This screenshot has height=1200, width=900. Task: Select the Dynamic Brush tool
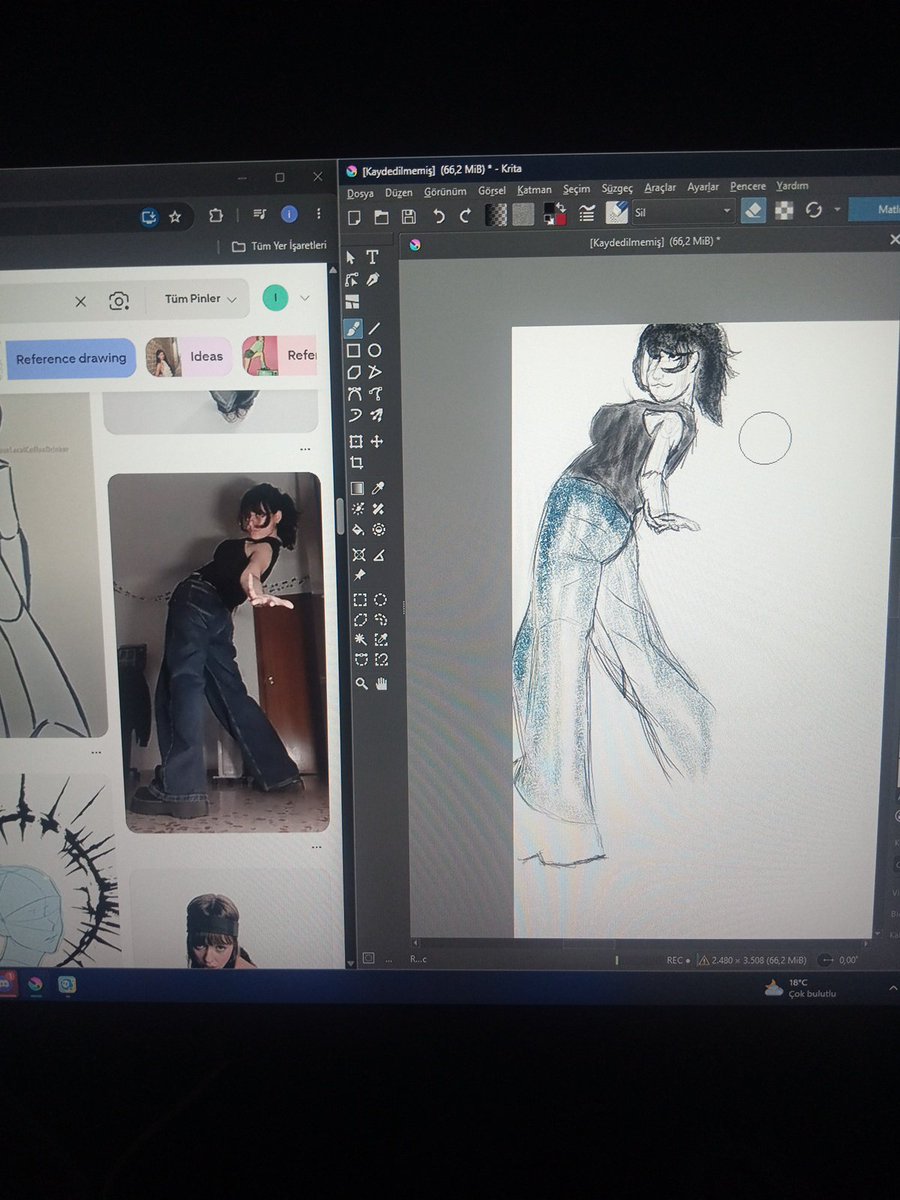click(x=354, y=416)
